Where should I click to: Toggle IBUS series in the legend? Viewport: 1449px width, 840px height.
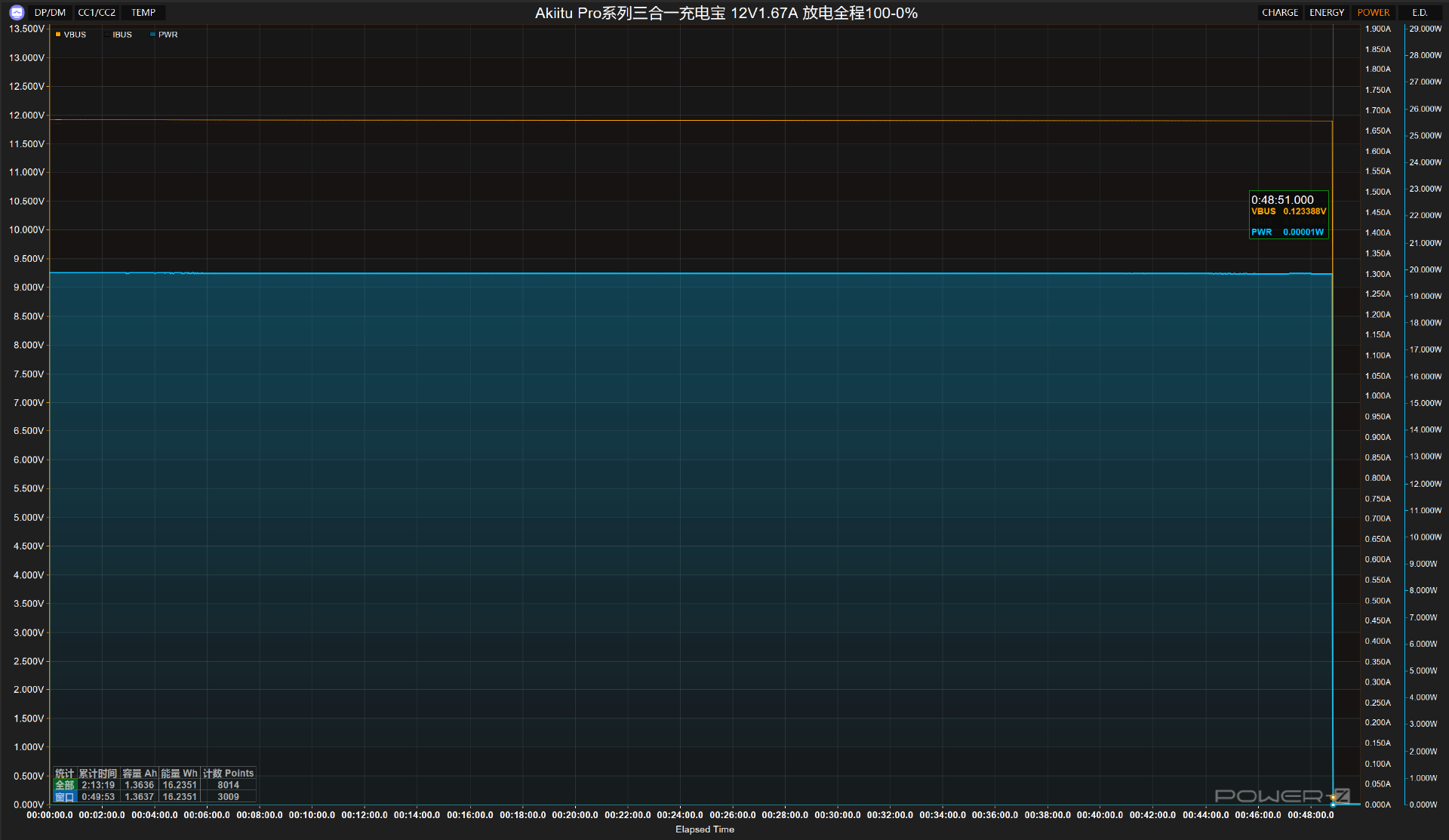[x=118, y=35]
